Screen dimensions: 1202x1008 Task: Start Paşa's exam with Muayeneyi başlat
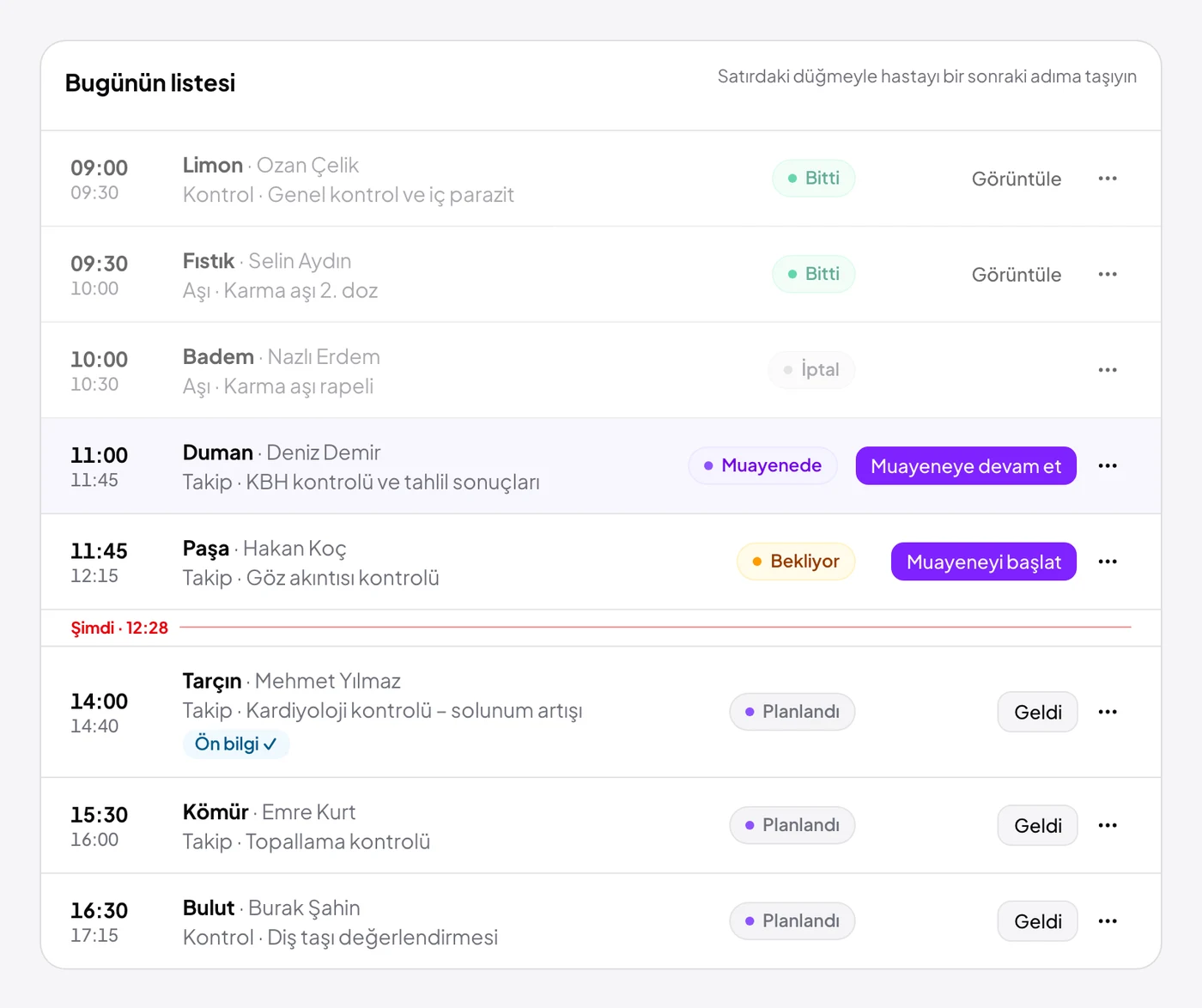click(984, 562)
